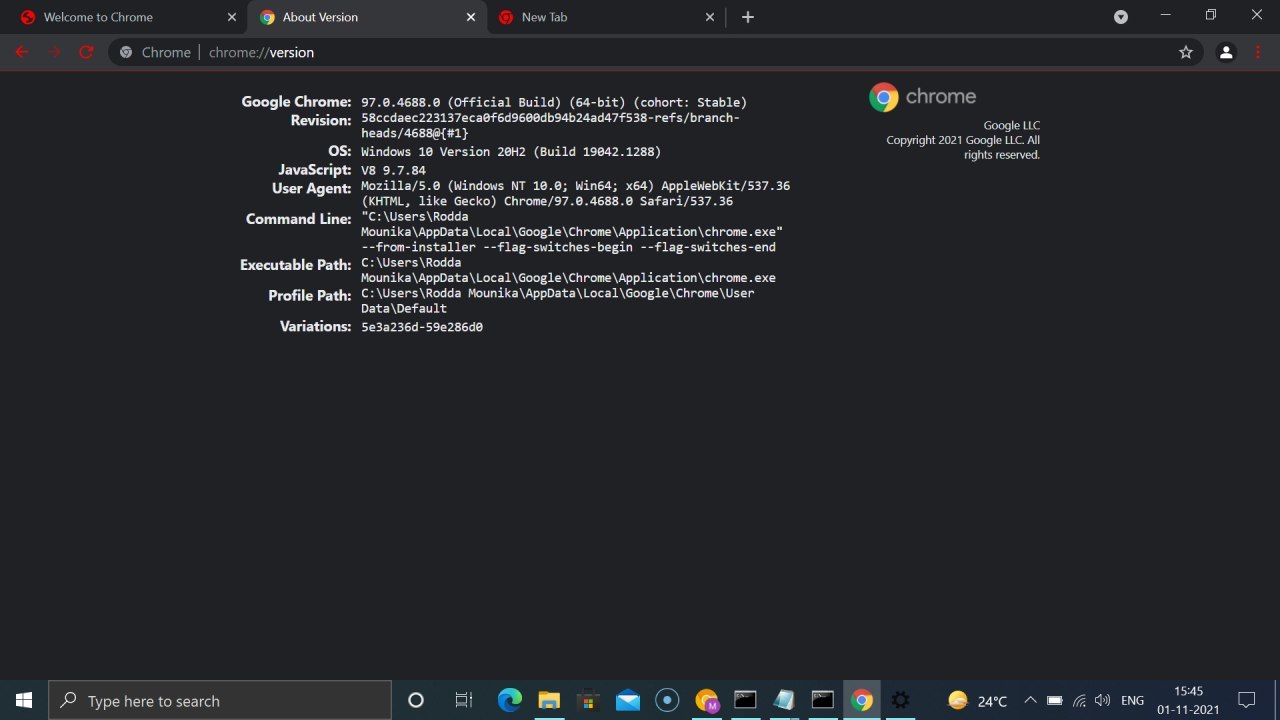1280x720 pixels.
Task: Close the About Version tab
Action: click(x=471, y=17)
